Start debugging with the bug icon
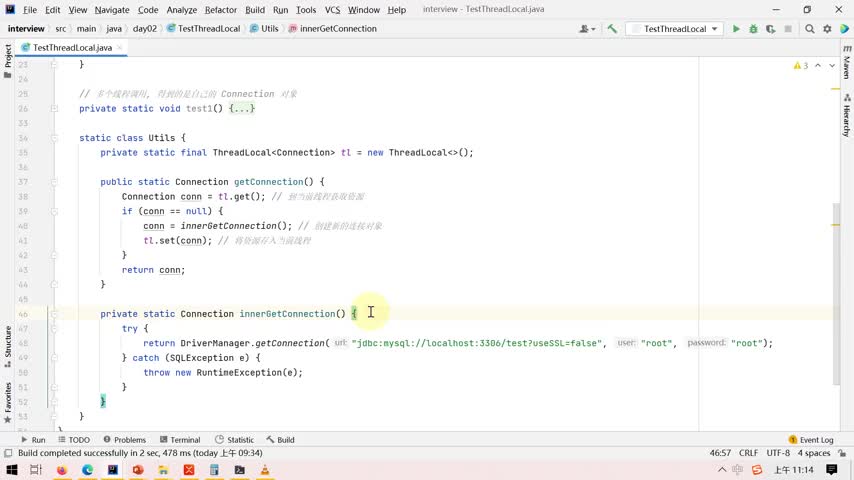Viewport: 854px width, 480px height. pyautogui.click(x=753, y=29)
